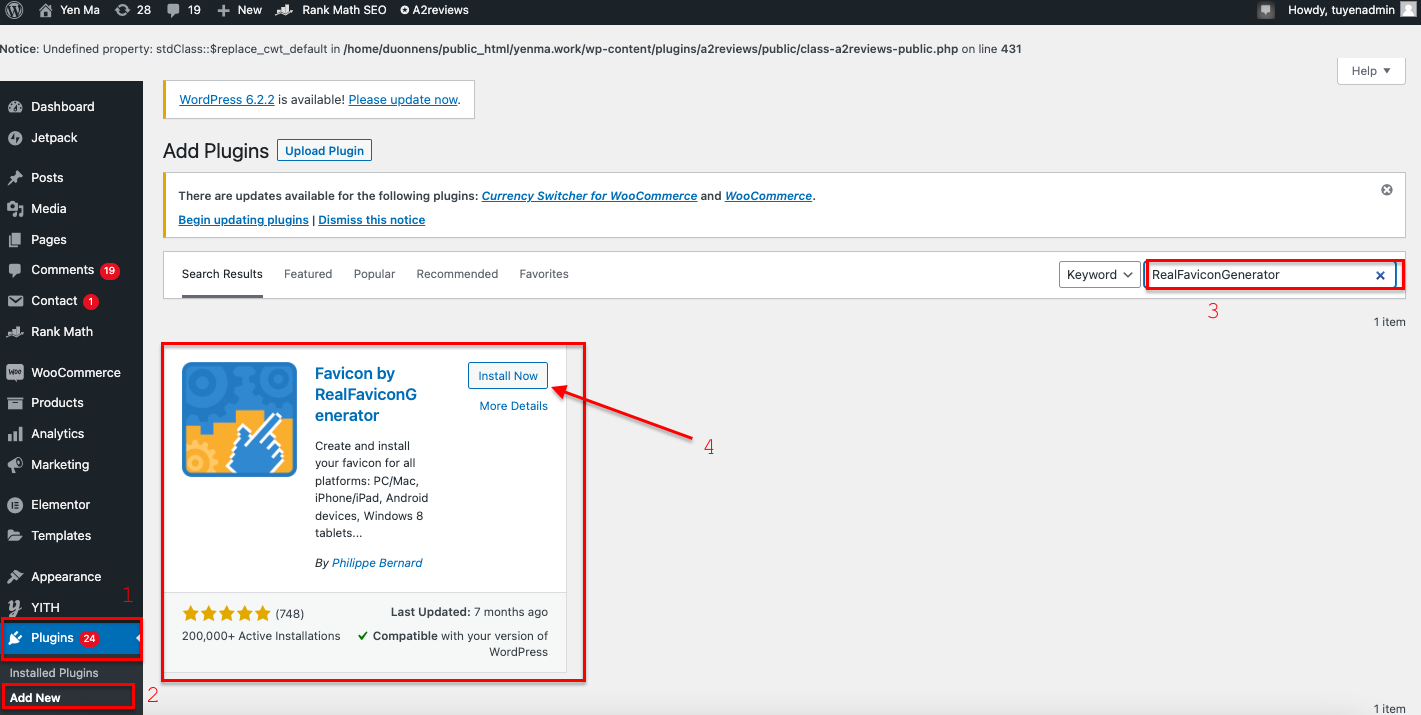Open the Keyword search type dropdown
This screenshot has height=715, width=1421.
point(1099,275)
